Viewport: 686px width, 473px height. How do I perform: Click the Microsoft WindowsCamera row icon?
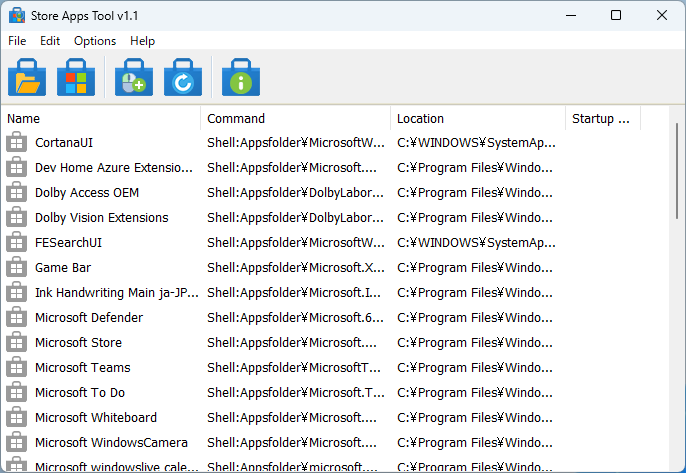[16, 441]
